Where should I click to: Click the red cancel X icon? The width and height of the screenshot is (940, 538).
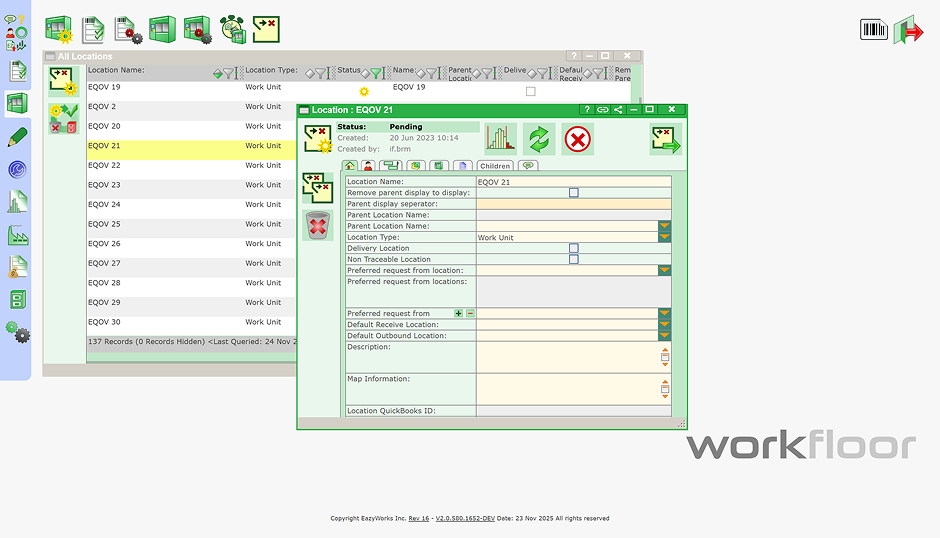(x=577, y=139)
